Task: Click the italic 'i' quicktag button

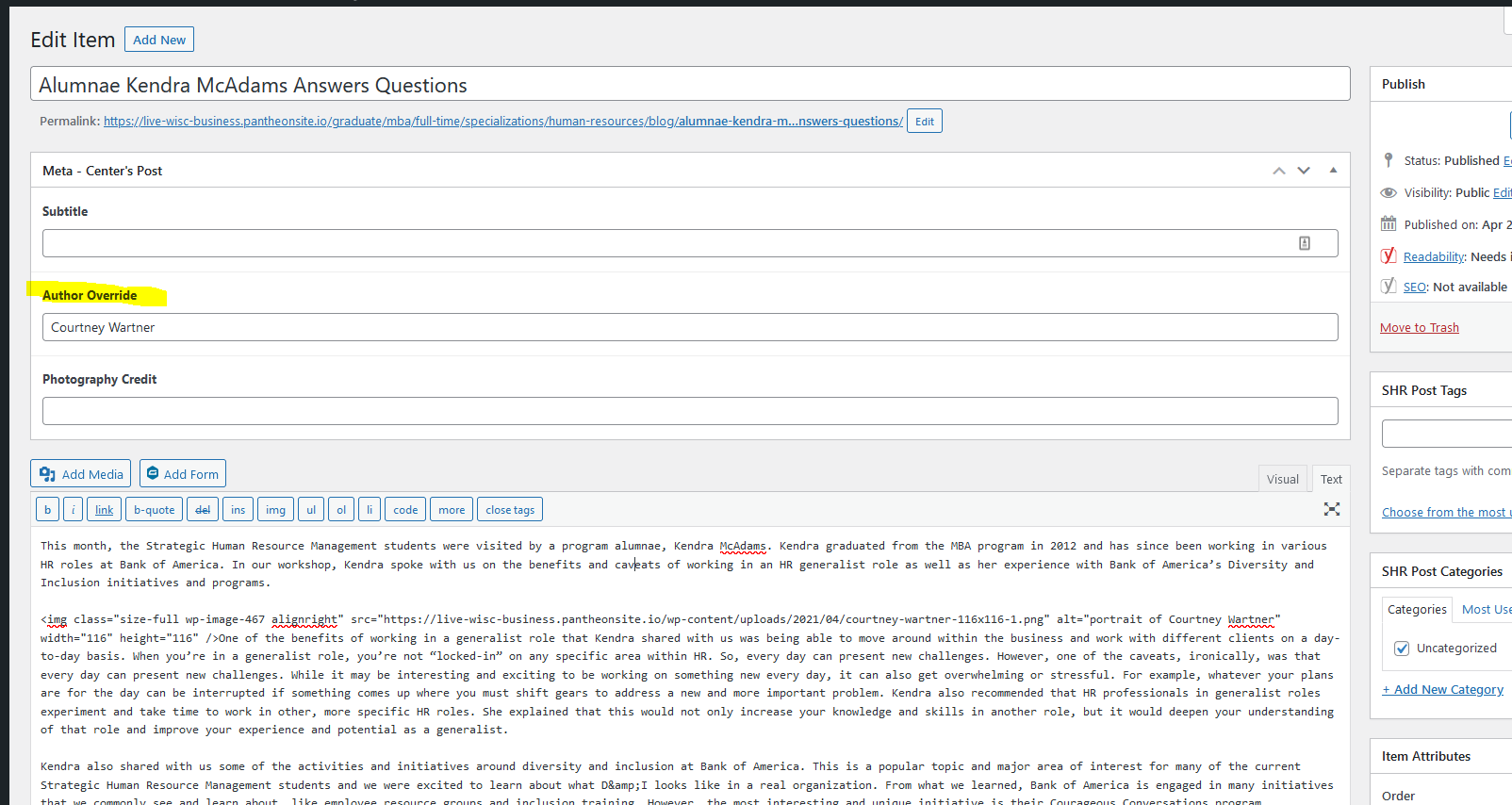Action: (x=74, y=510)
